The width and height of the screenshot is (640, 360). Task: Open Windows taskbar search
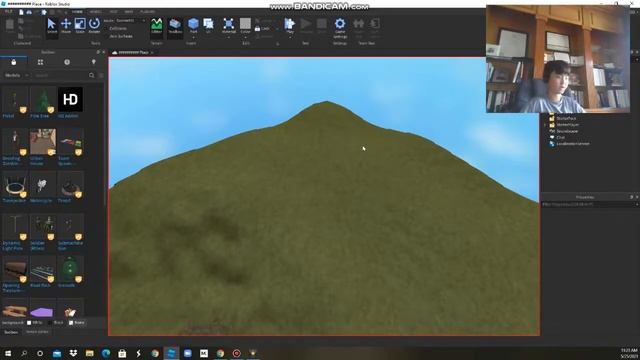24,353
